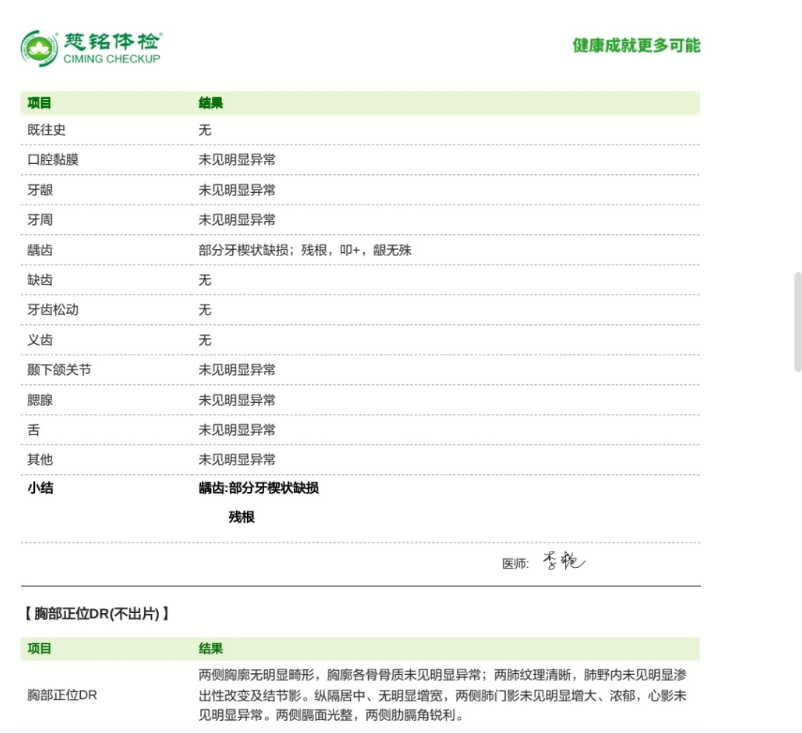Click the 颞下颌关节 item label
The width and height of the screenshot is (802, 734).
tap(59, 370)
